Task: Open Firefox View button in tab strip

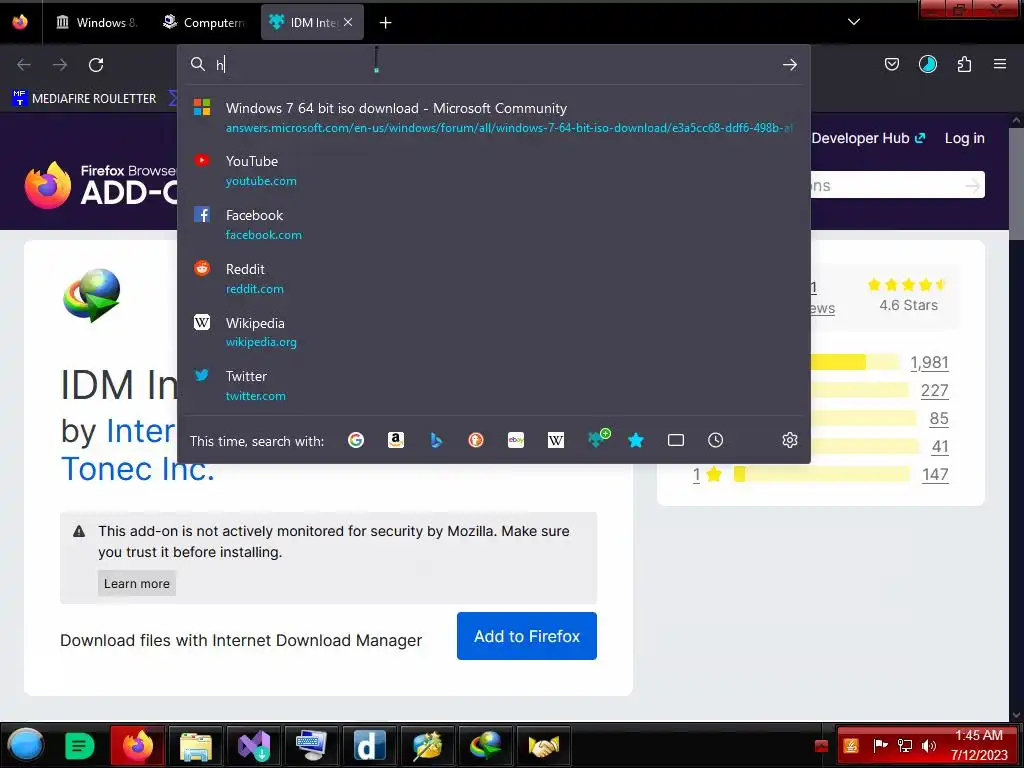Action: [x=20, y=22]
